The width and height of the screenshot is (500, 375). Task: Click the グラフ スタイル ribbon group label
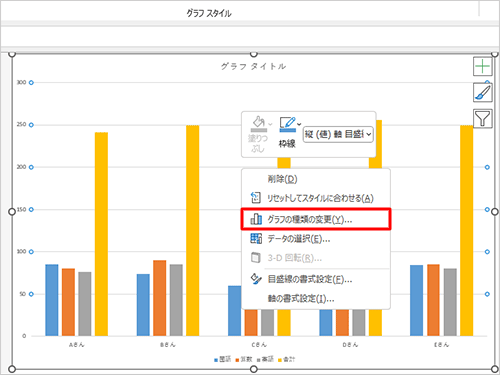[x=209, y=13]
